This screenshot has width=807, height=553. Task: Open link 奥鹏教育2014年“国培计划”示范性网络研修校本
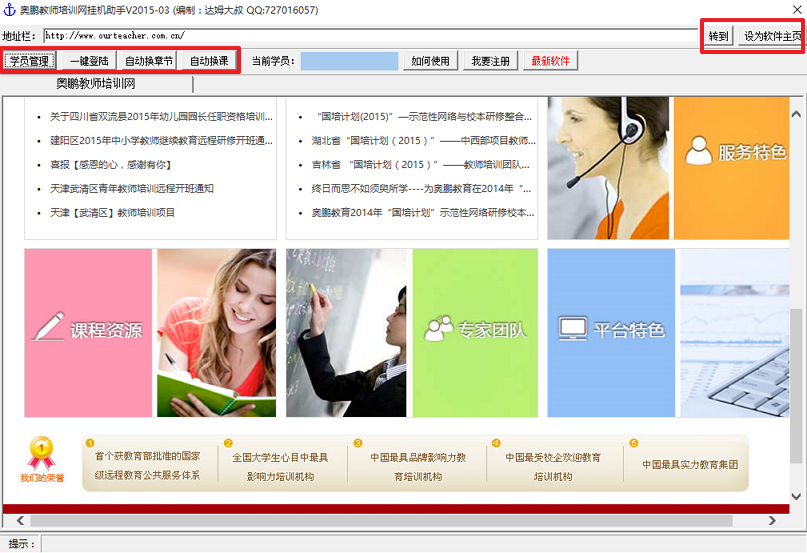(423, 212)
